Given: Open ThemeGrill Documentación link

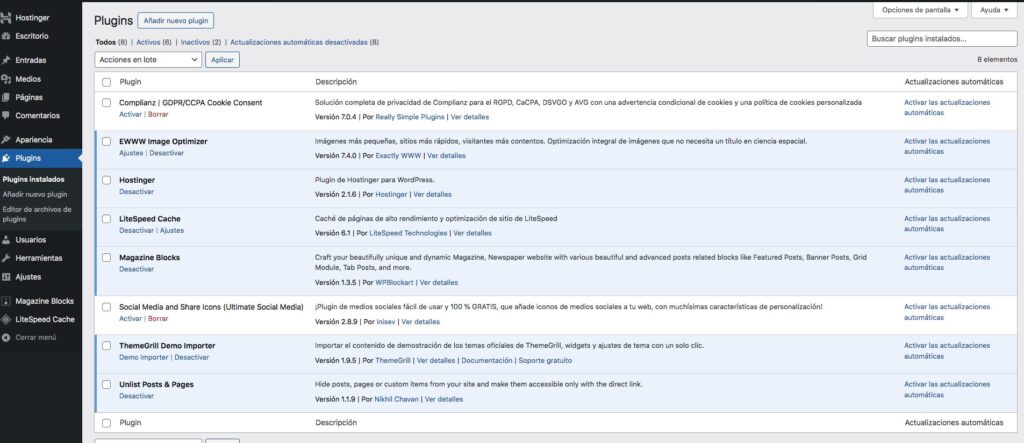Looking at the screenshot, I should 487,361.
